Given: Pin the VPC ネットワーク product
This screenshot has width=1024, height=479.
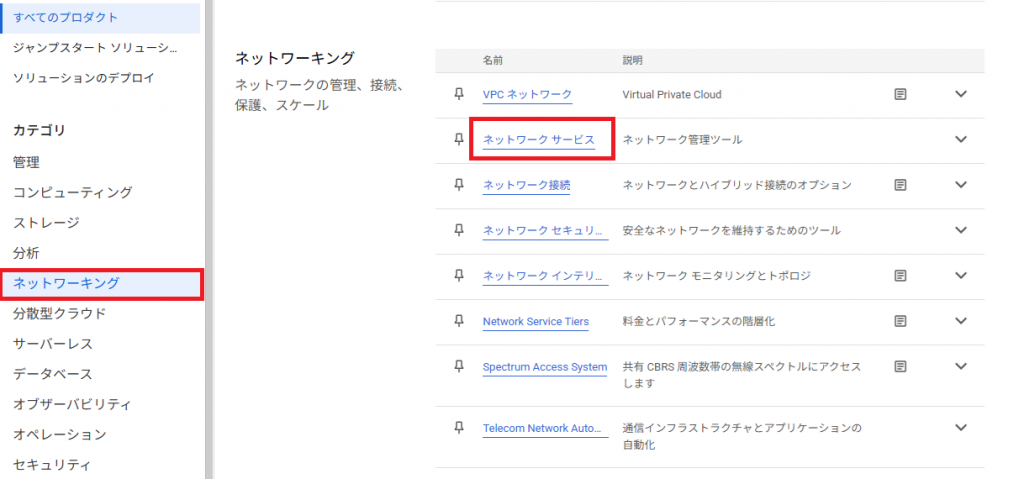Looking at the screenshot, I should point(458,94).
